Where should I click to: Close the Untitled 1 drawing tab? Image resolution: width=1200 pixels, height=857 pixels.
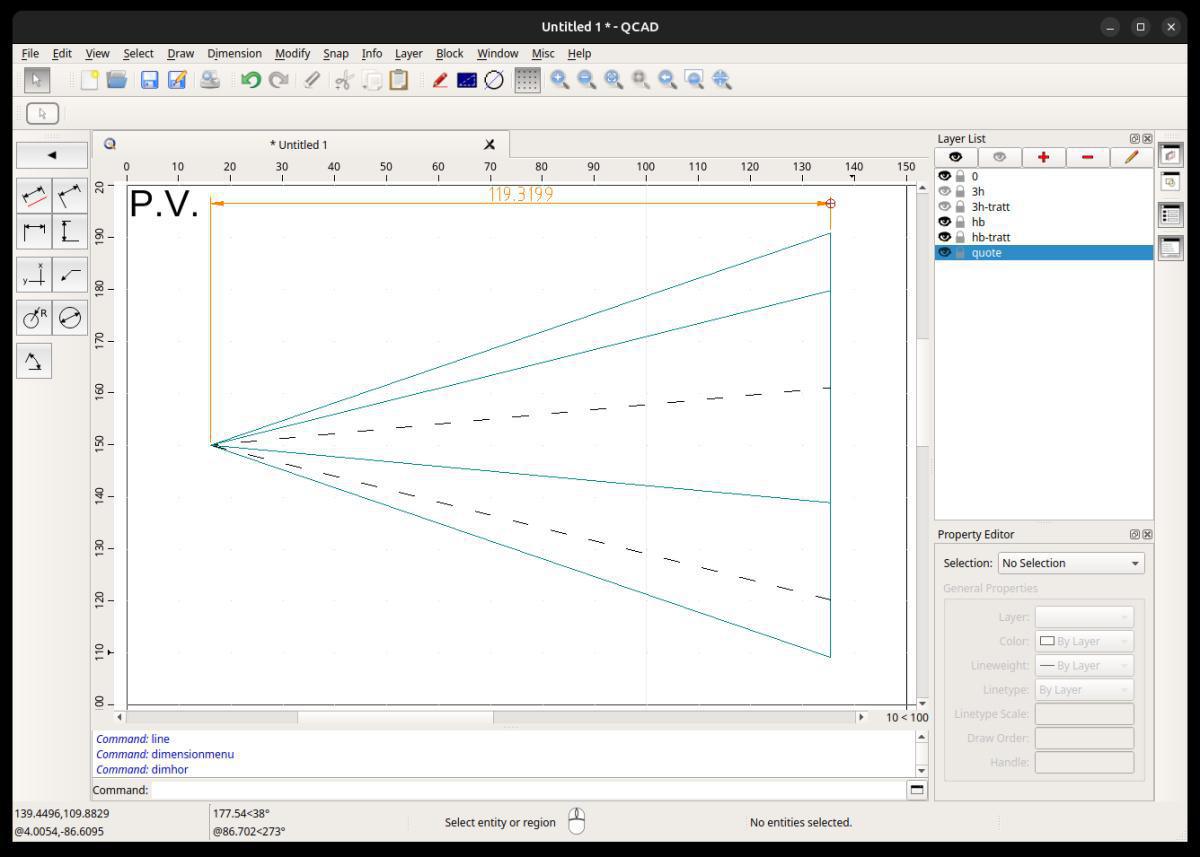489,145
